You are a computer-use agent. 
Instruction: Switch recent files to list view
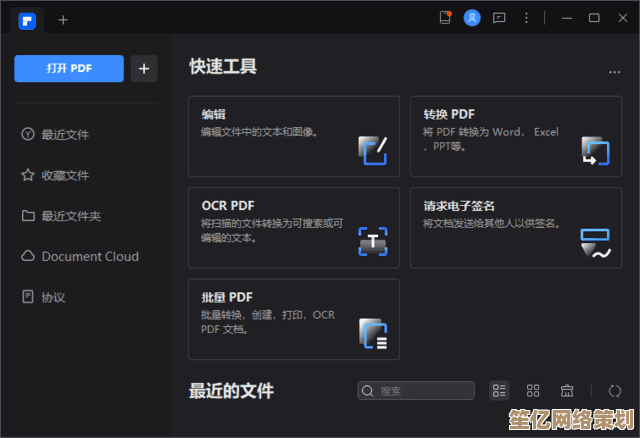tap(500, 391)
